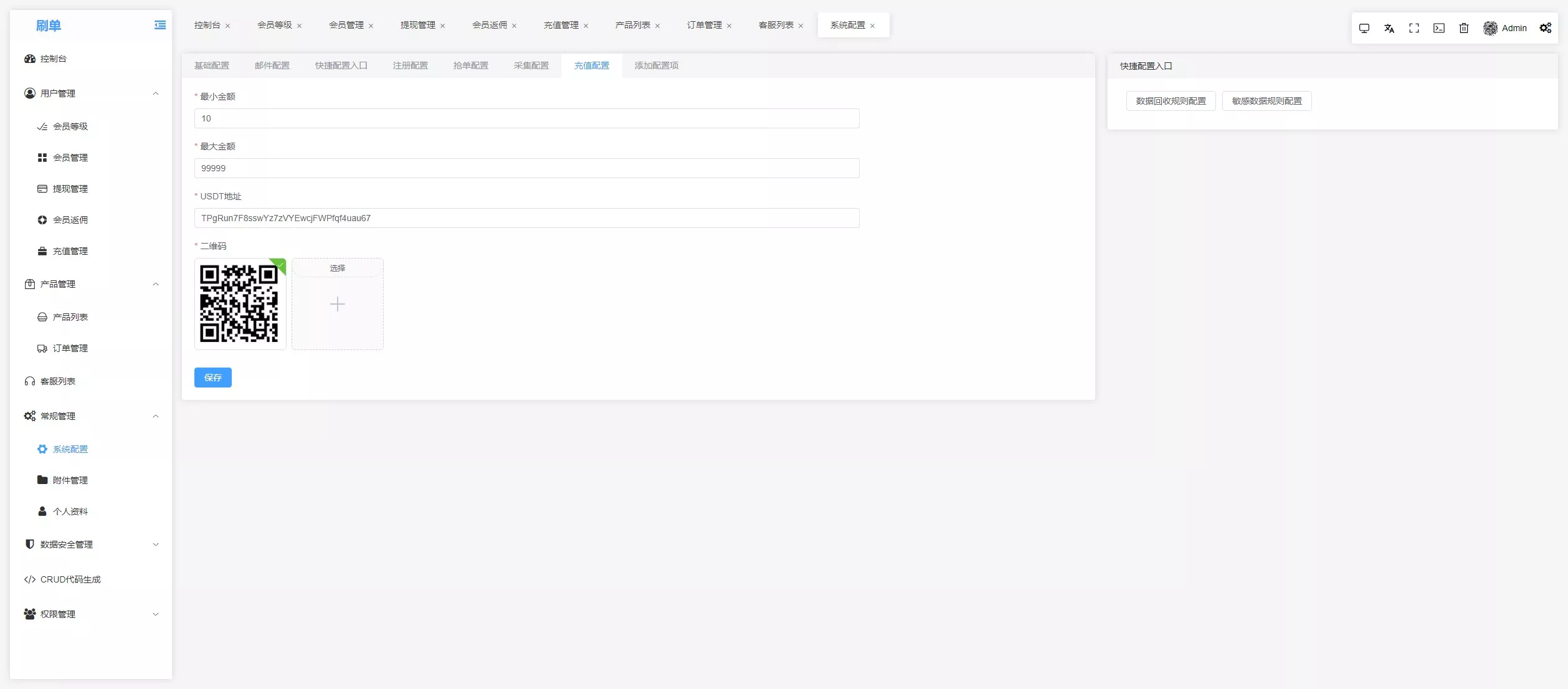
Task: Switch to the 充值管理 page tab
Action: click(x=561, y=25)
